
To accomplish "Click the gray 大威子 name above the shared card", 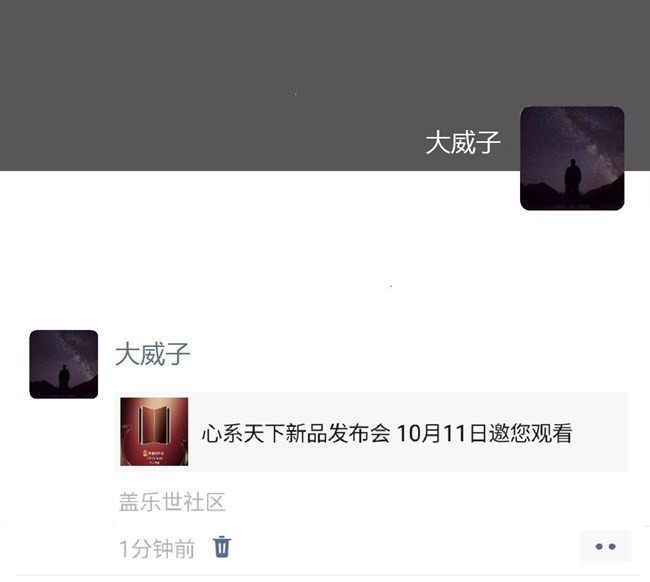I will click(x=153, y=354).
